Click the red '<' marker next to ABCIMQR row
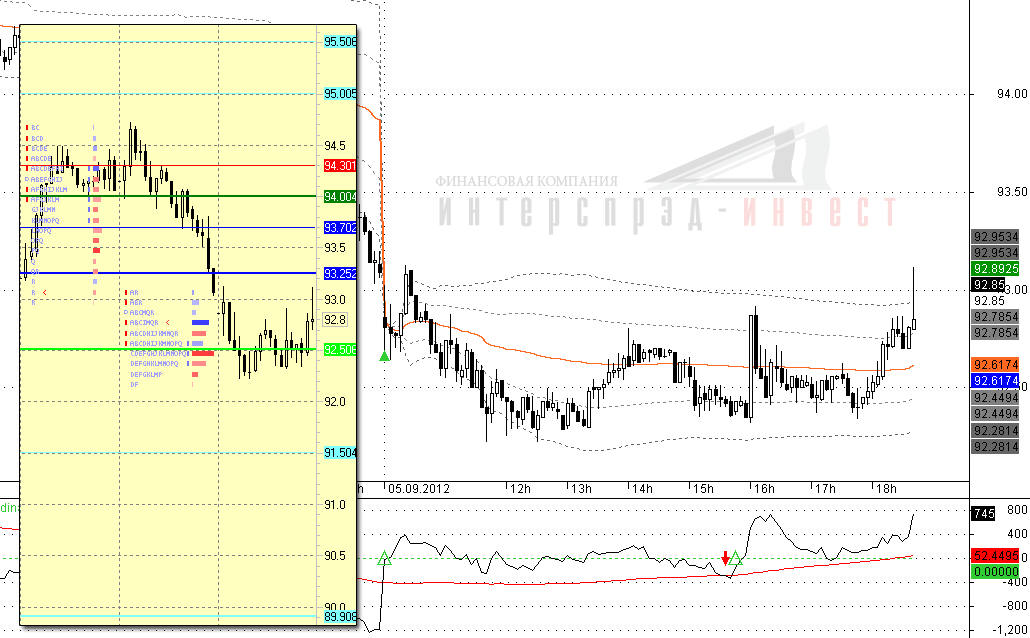Viewport: 1030px width, 638px height. pyautogui.click(x=168, y=323)
